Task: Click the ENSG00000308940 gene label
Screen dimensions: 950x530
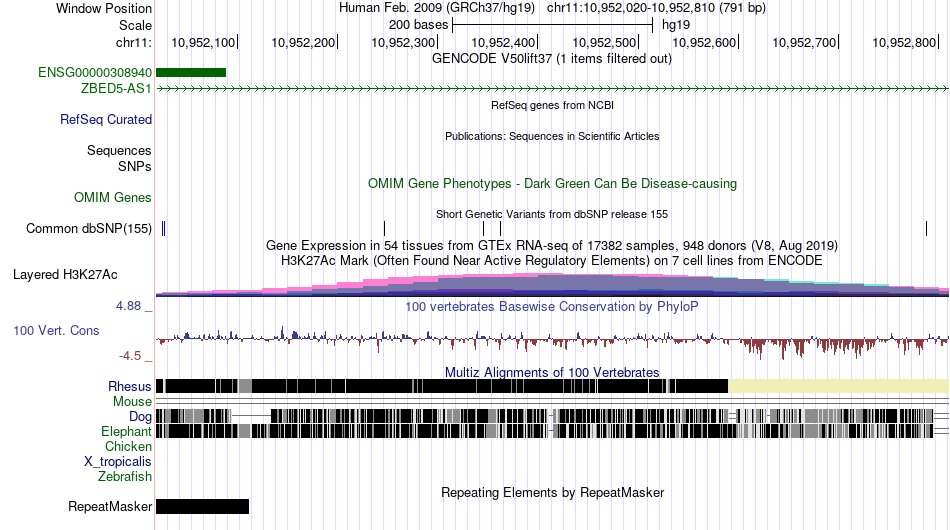Action: [95, 73]
